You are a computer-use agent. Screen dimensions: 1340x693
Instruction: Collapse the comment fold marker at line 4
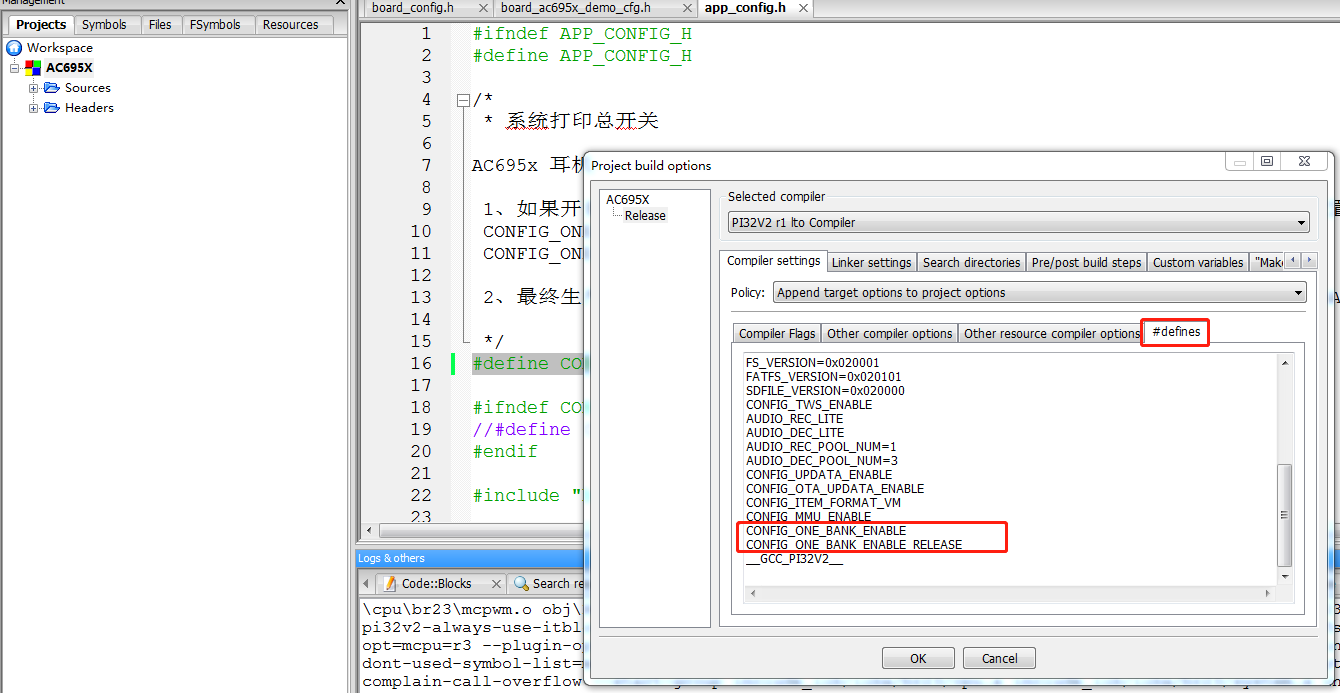[462, 100]
